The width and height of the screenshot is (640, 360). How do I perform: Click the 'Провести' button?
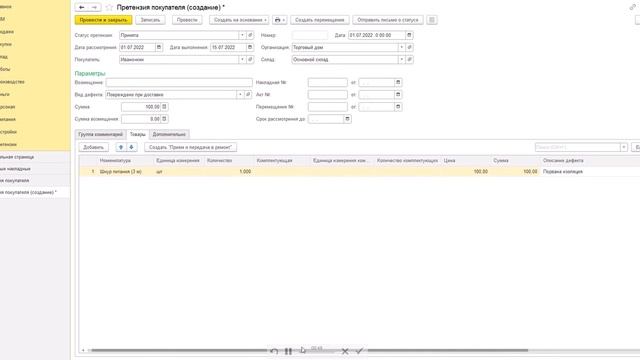click(187, 20)
